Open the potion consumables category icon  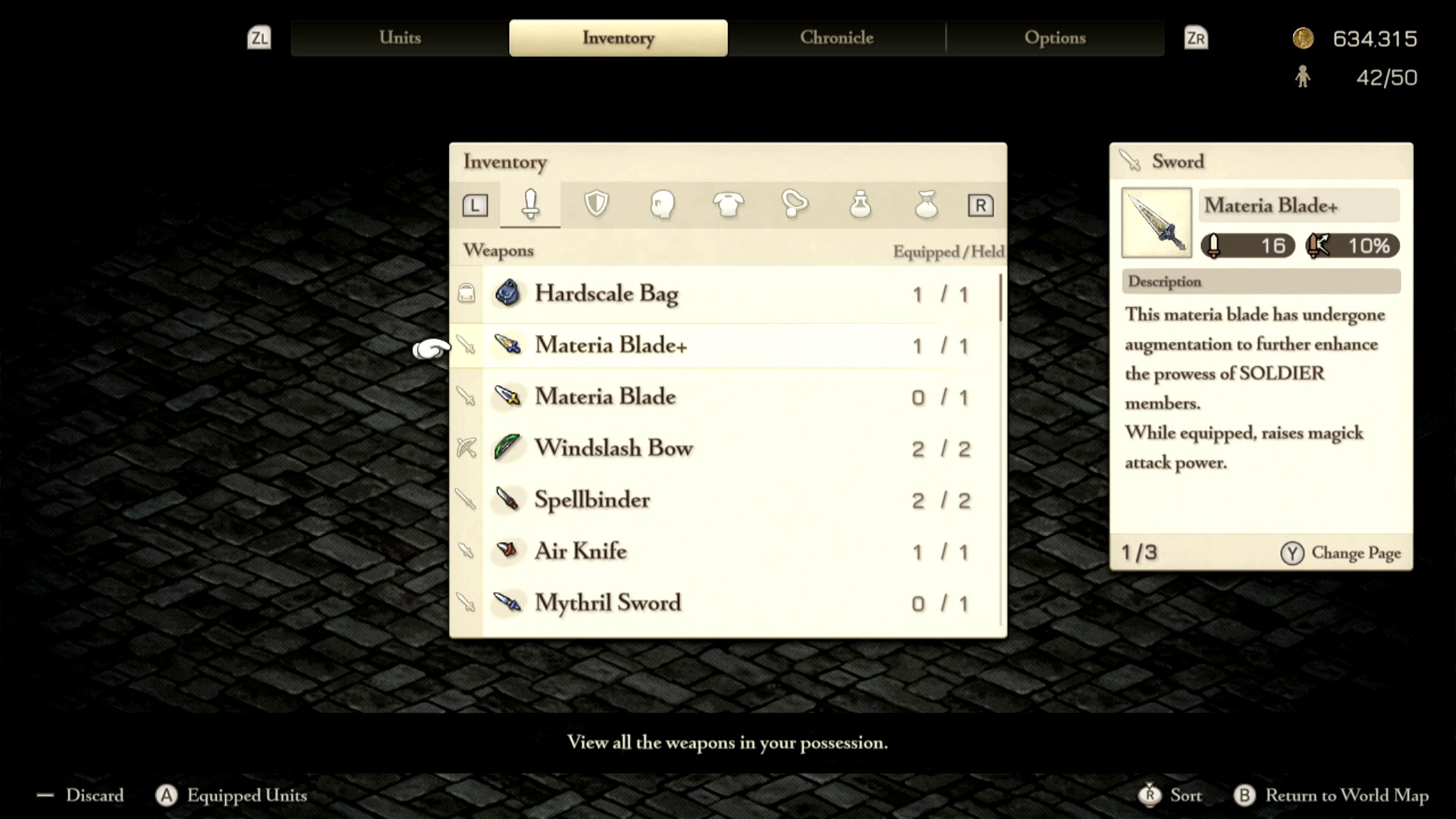tap(860, 204)
